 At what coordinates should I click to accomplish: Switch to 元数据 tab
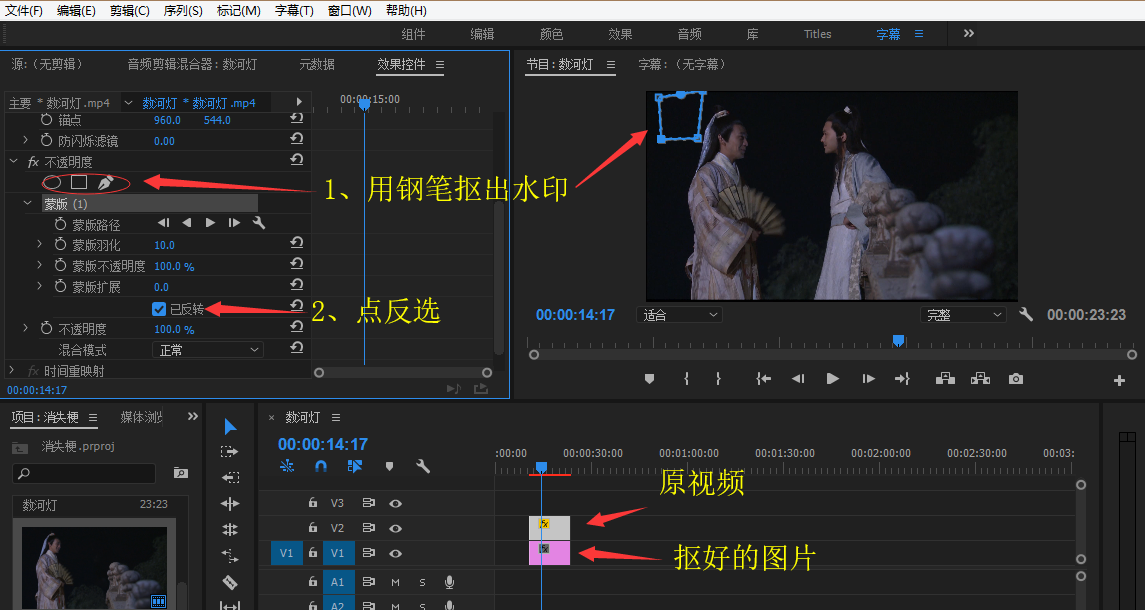[x=317, y=64]
